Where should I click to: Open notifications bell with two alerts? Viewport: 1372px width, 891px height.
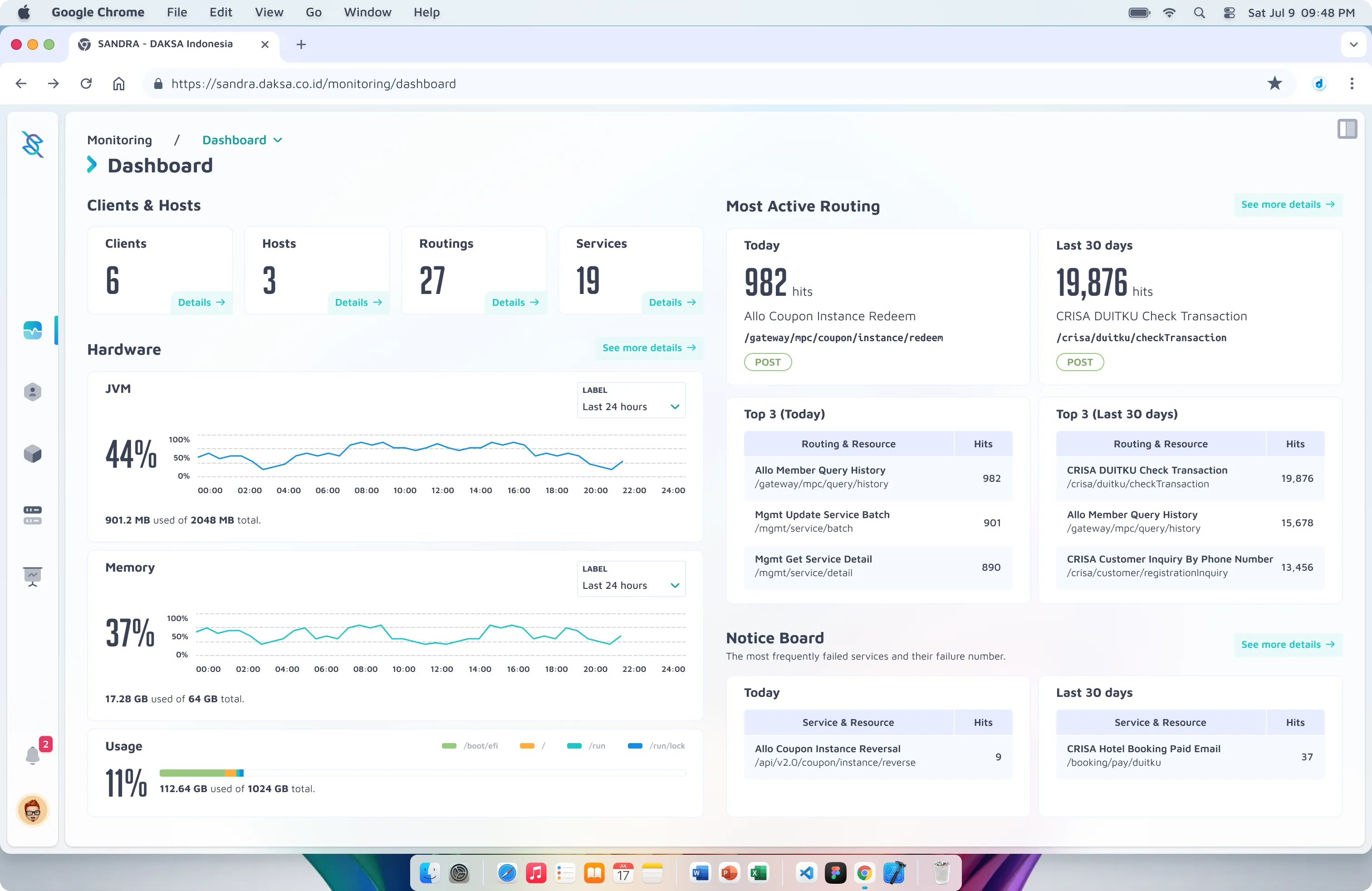(x=33, y=755)
